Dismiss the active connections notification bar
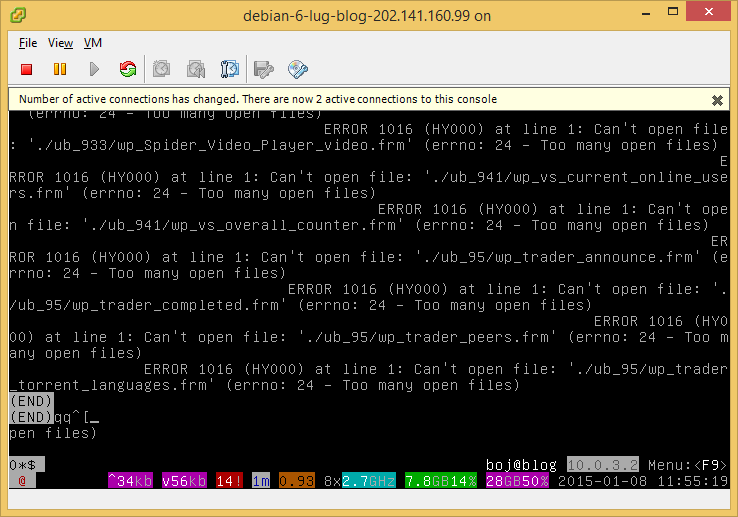Viewport: 738px width, 517px height. pos(717,100)
